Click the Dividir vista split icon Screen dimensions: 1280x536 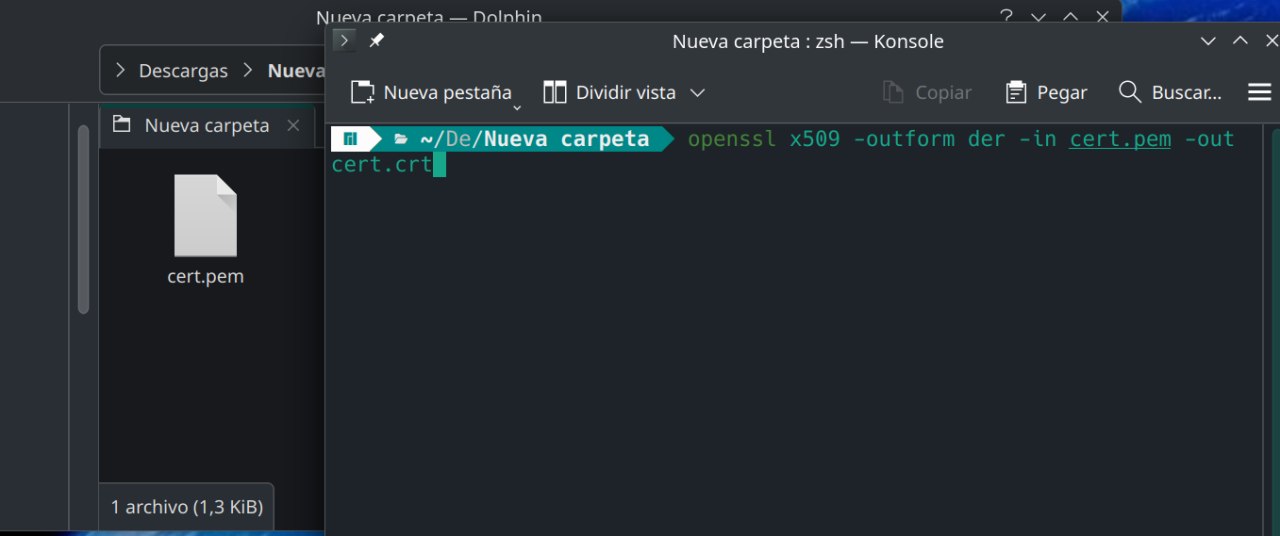[x=555, y=93]
